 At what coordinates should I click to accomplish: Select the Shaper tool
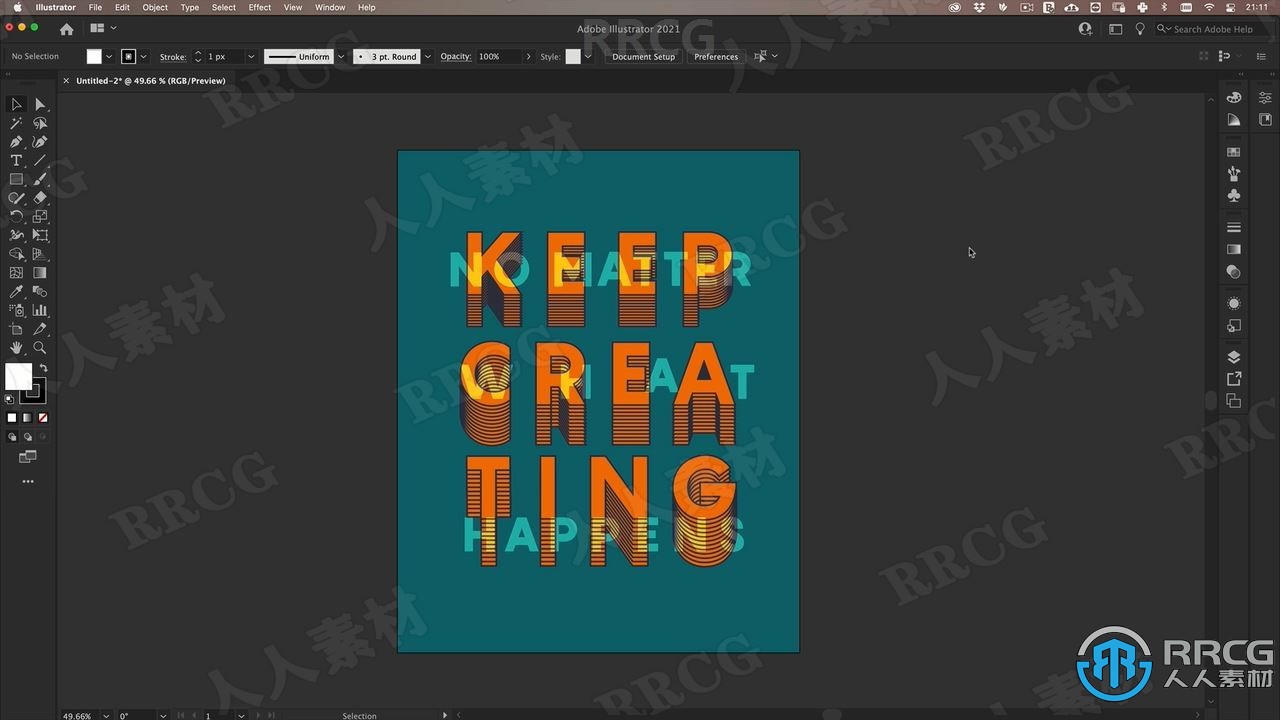click(x=16, y=198)
